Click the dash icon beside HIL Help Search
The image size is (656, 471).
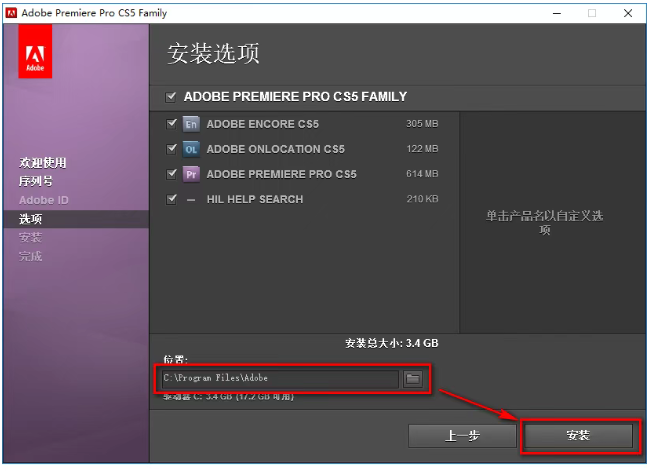click(191, 199)
